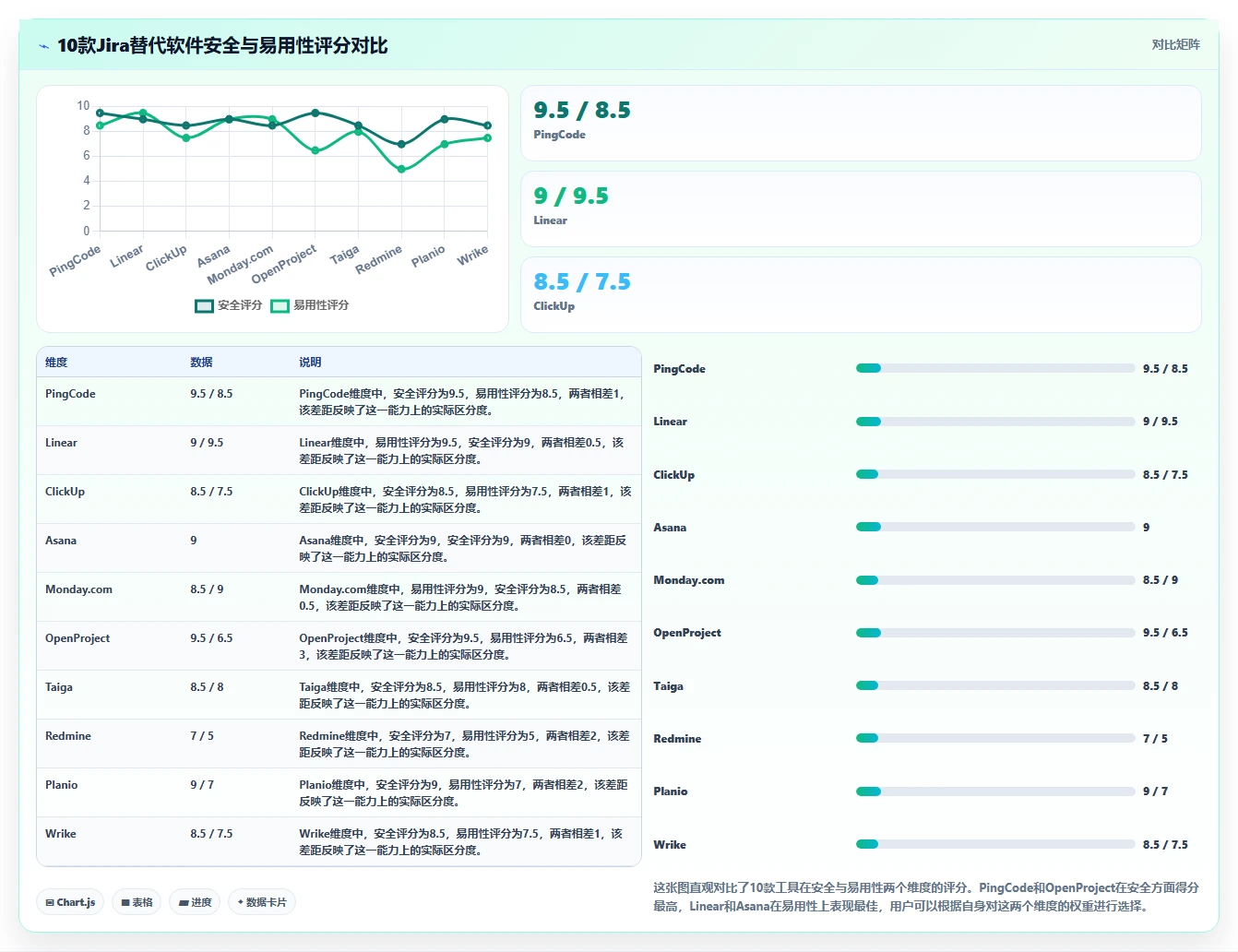The image size is (1238, 952).
Task: Click the Redmine progress bar
Action: (995, 738)
